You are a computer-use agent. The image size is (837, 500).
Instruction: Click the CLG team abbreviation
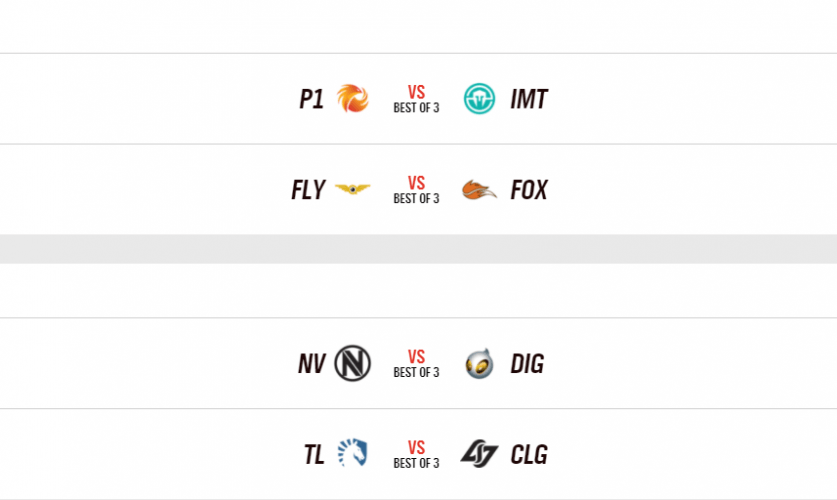click(529, 454)
